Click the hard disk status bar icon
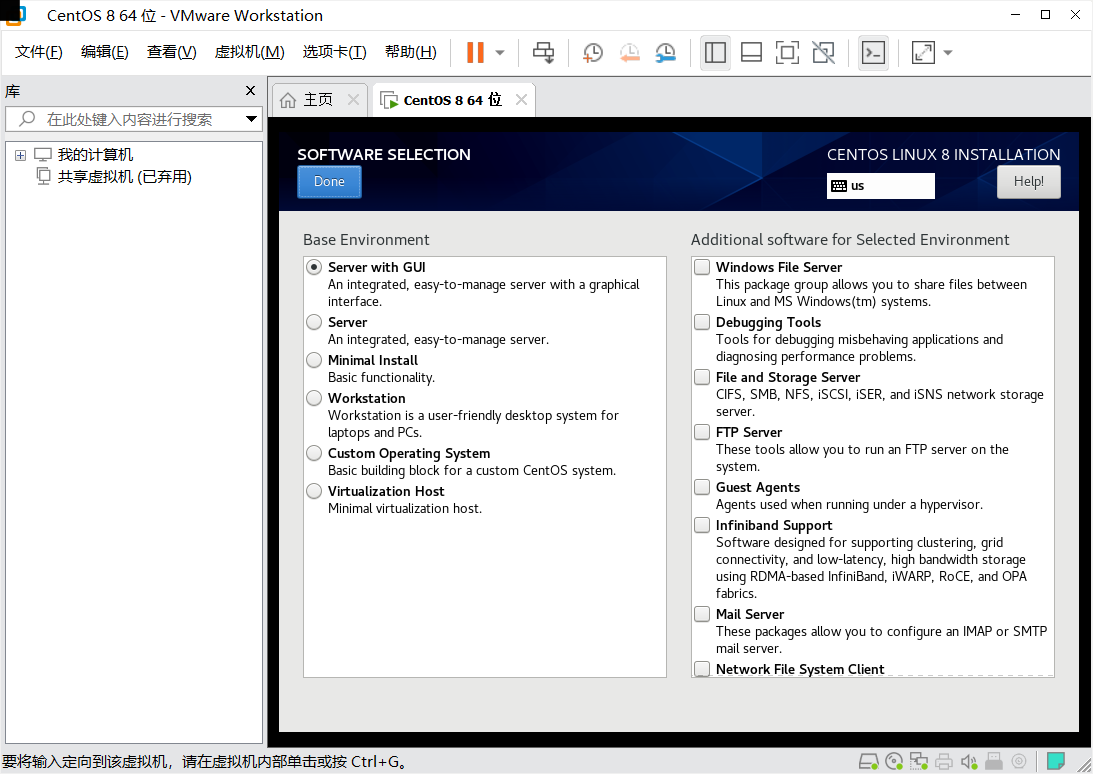Viewport: 1093px width, 774px height. (869, 761)
